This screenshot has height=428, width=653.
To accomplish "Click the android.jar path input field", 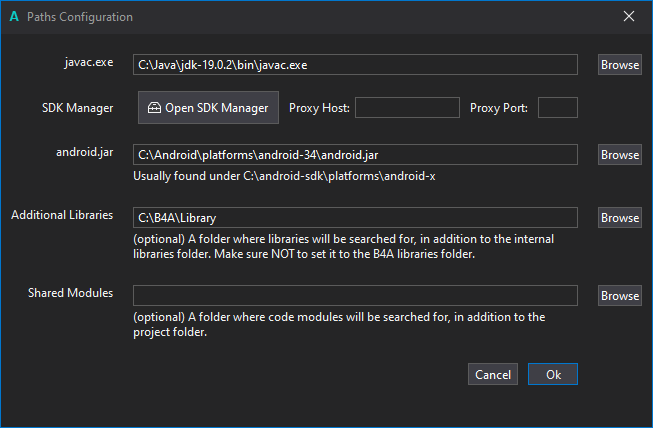I will tap(355, 155).
